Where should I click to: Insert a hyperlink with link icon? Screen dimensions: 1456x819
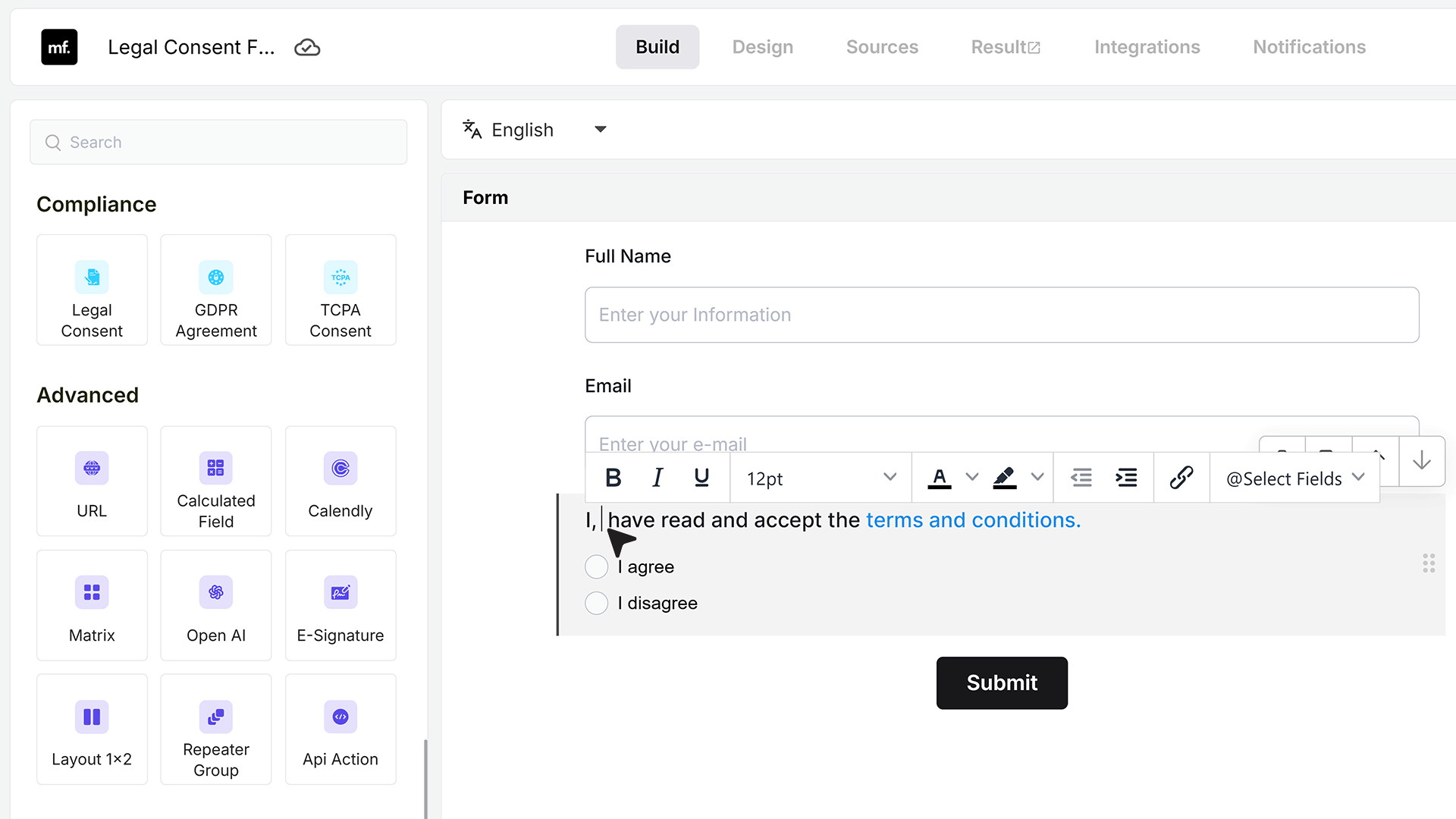(1181, 478)
